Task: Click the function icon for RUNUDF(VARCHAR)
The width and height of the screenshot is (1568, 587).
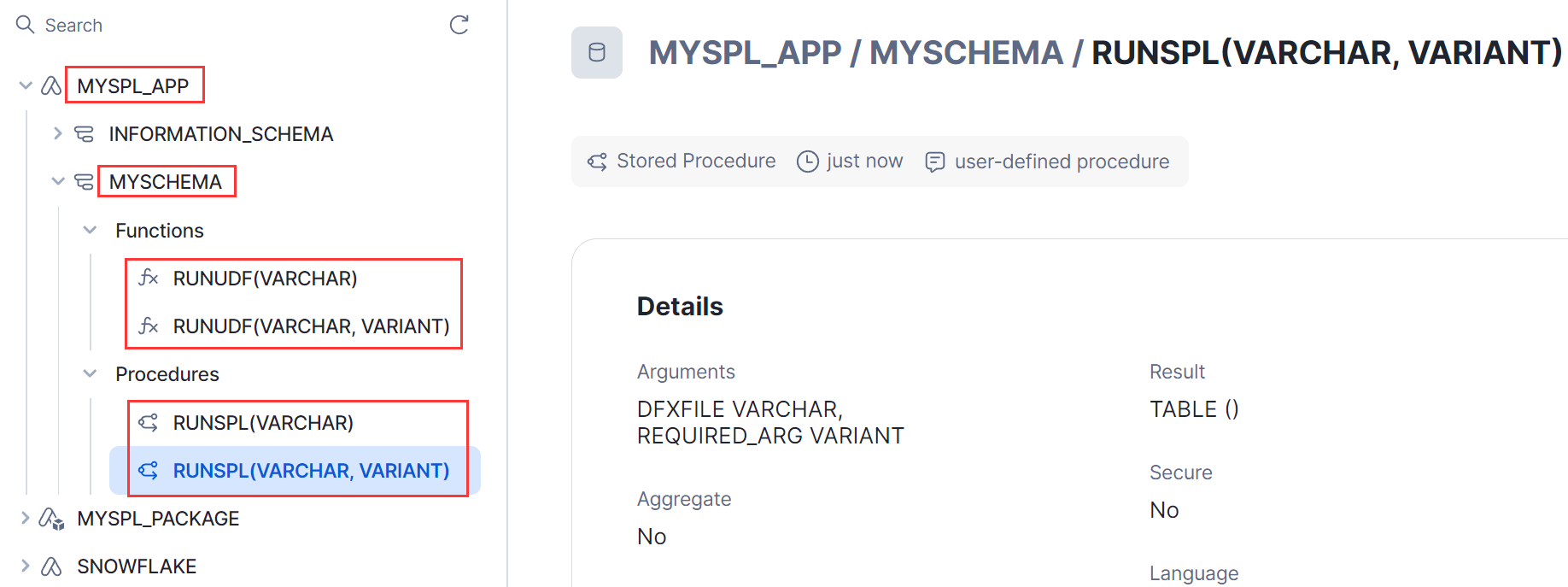Action: [x=149, y=279]
